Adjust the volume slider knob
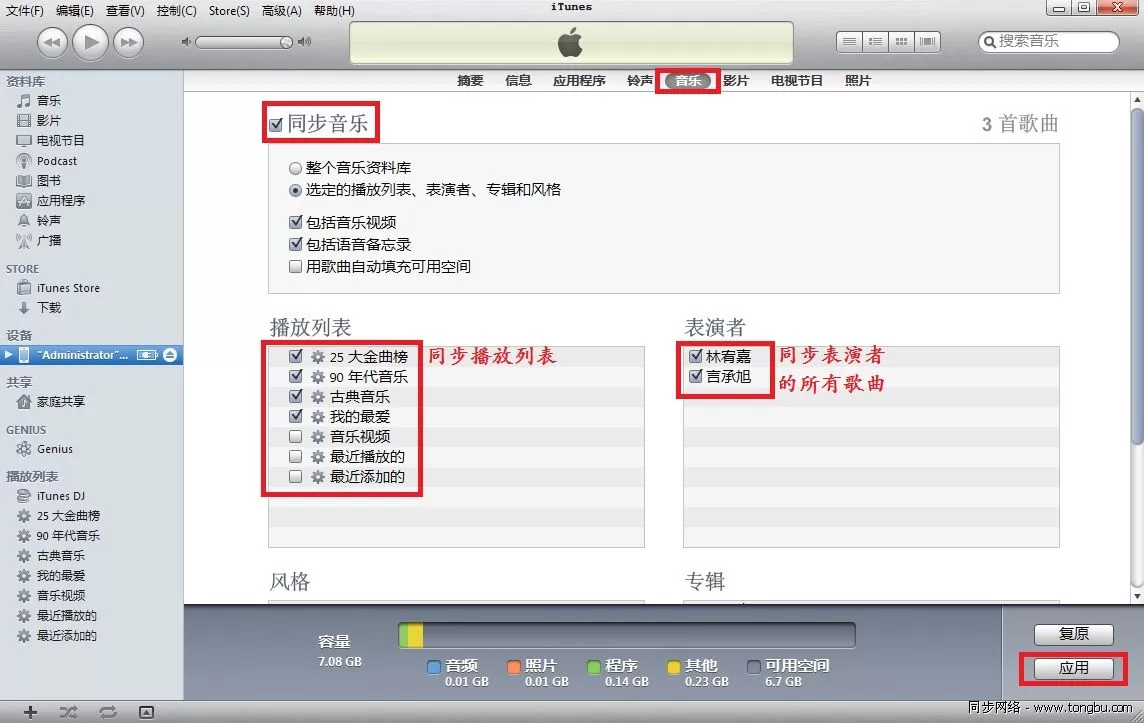Image resolution: width=1144 pixels, height=723 pixels. point(286,42)
